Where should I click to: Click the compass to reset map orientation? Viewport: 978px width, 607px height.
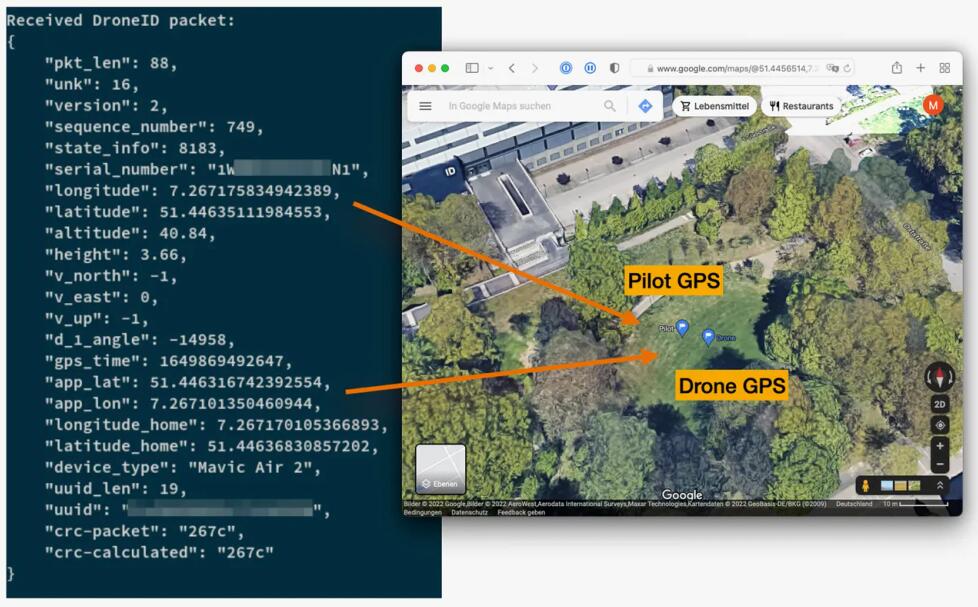pyautogui.click(x=940, y=377)
